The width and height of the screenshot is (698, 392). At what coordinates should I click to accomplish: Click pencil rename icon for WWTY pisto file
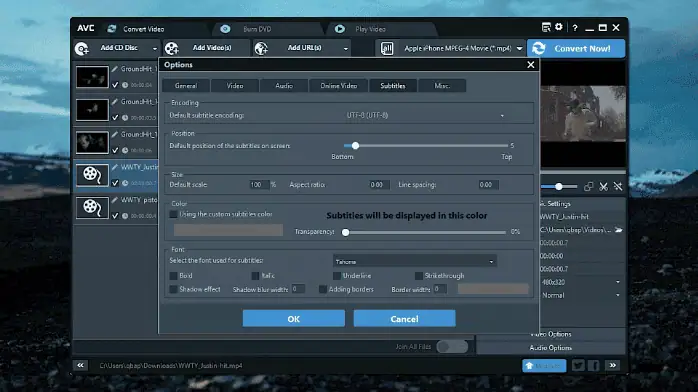coord(115,200)
